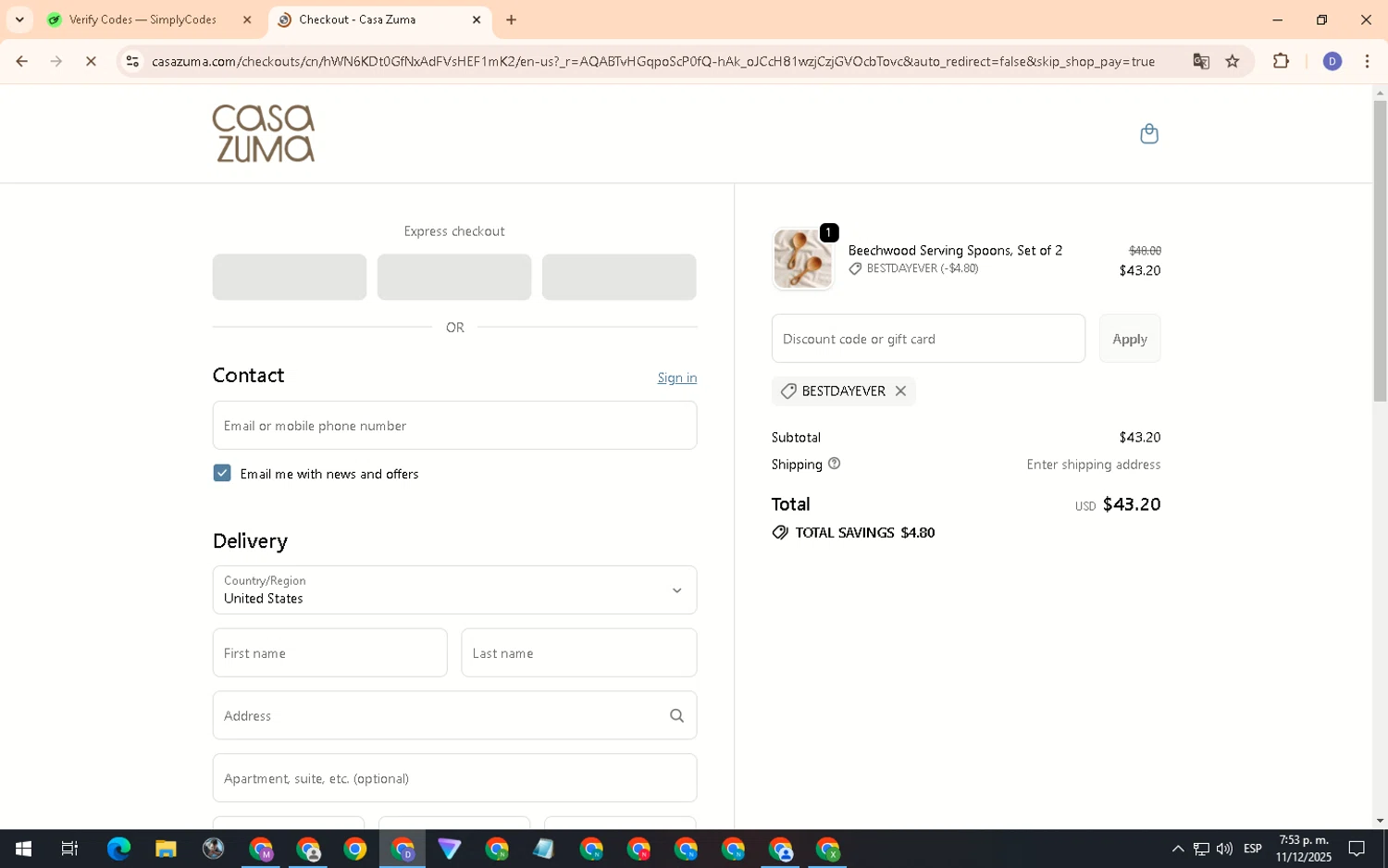Screen dimensions: 1388x868
Task: Open the Google Translate page icon
Action: 1201,61
